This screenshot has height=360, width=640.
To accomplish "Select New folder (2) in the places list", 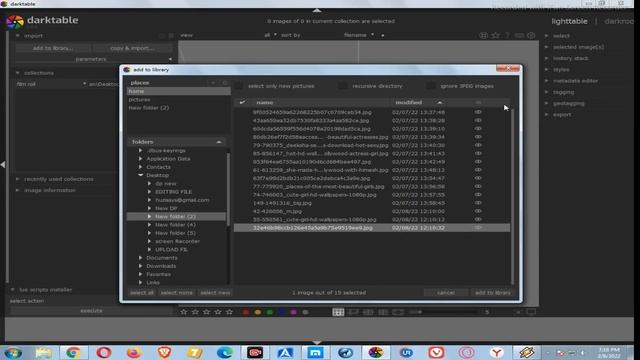I will pos(178,108).
